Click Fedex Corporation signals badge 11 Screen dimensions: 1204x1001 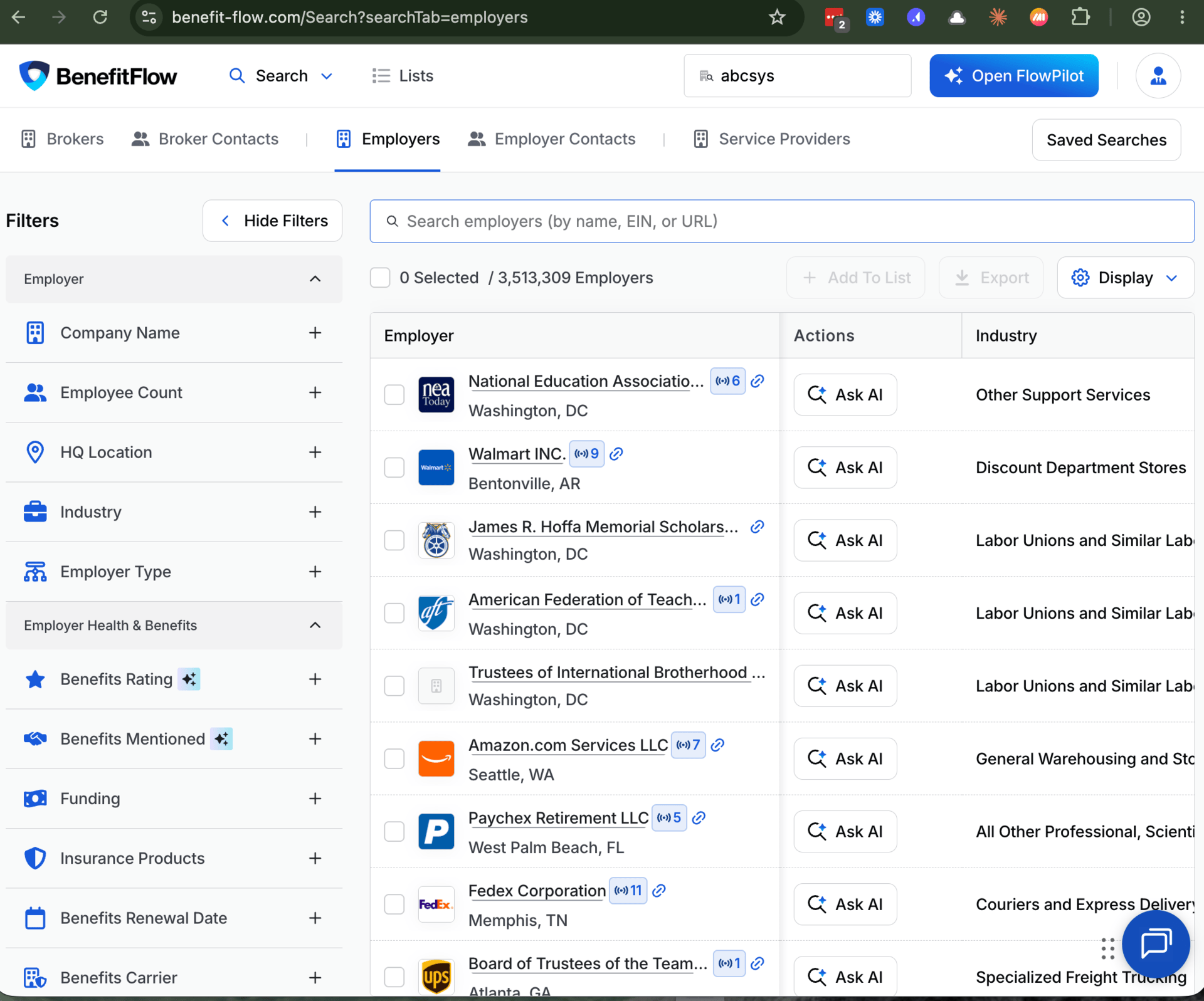pos(628,890)
